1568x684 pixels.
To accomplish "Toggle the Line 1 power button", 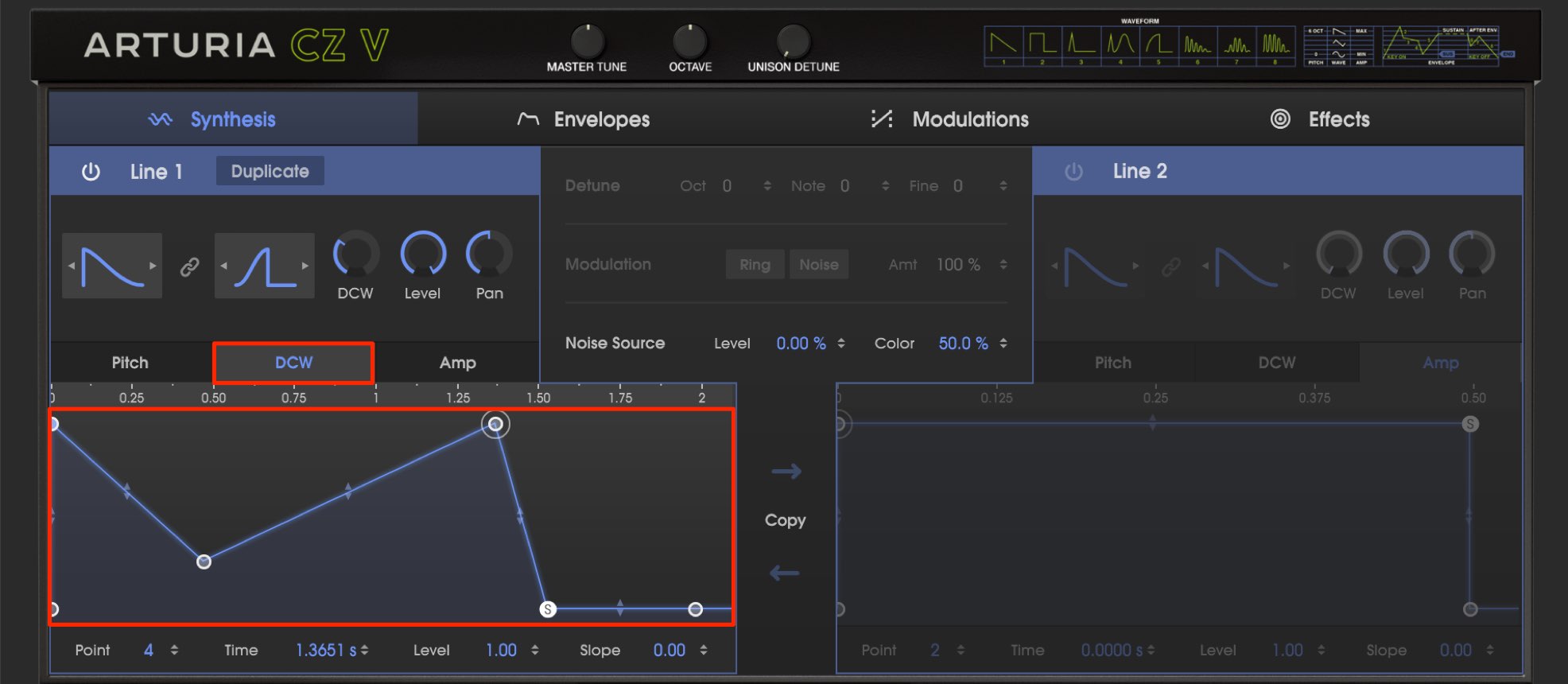I will (91, 171).
